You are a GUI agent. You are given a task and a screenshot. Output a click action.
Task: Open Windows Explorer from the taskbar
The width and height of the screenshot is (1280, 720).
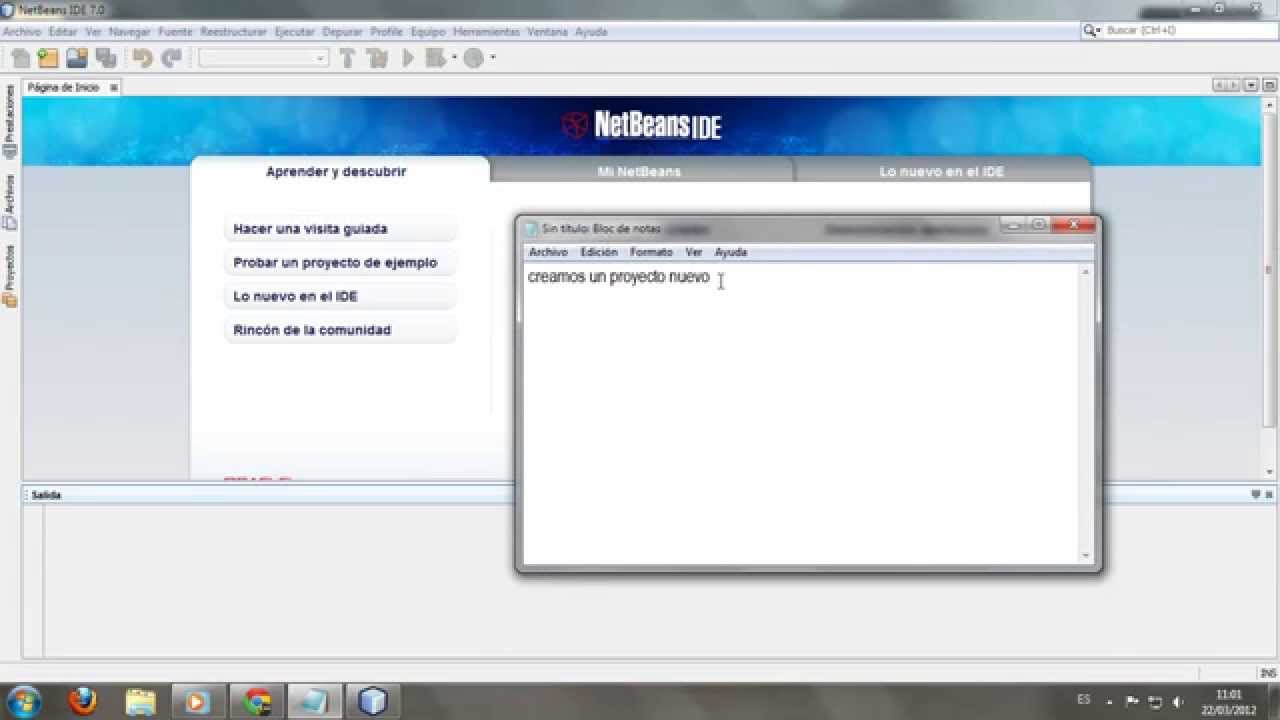point(141,701)
